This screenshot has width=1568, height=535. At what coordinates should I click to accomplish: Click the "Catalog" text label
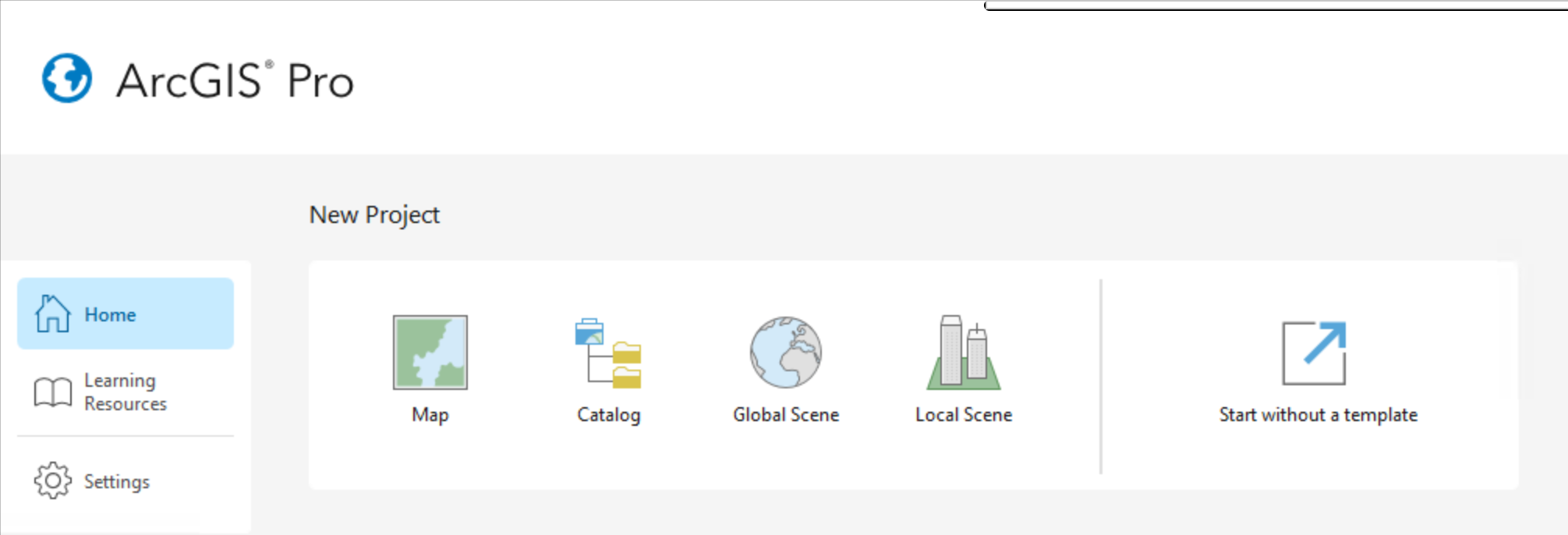click(608, 415)
